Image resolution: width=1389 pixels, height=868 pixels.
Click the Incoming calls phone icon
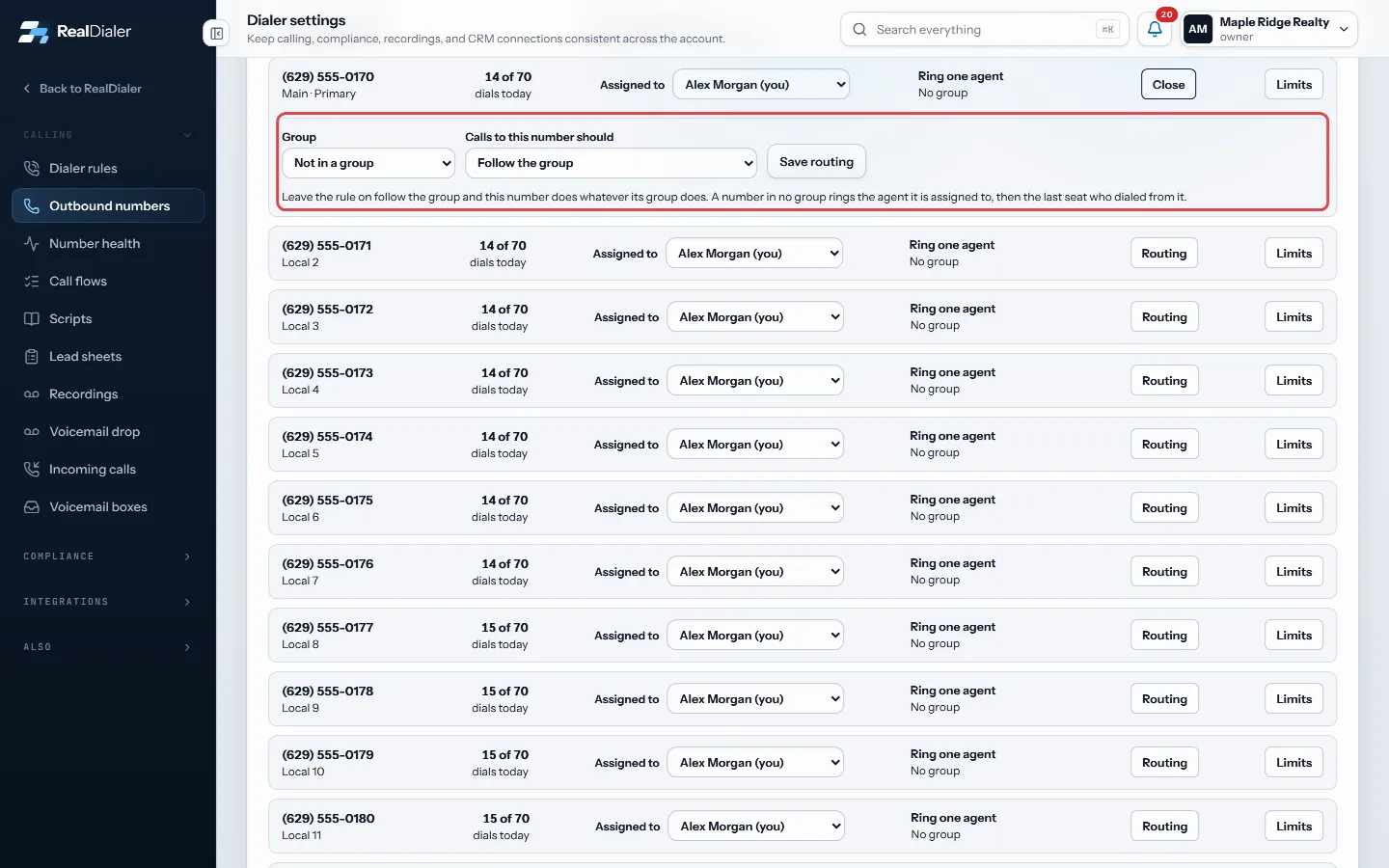(x=32, y=470)
